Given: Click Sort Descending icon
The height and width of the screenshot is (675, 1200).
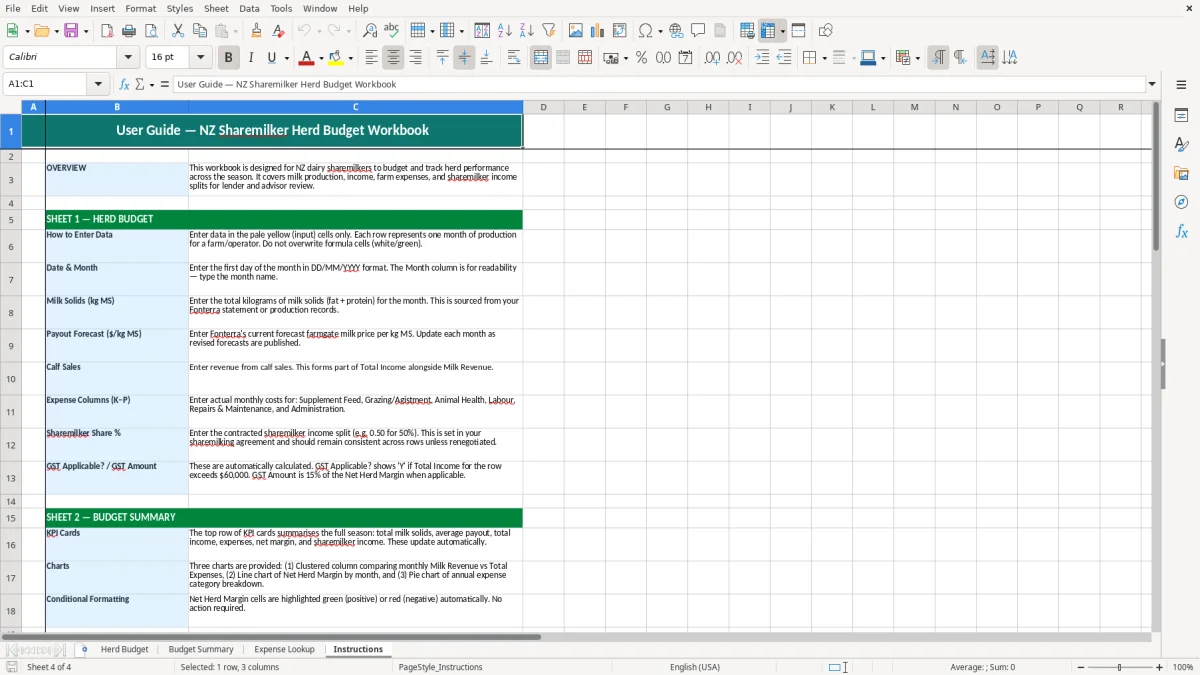Looking at the screenshot, I should [x=526, y=31].
